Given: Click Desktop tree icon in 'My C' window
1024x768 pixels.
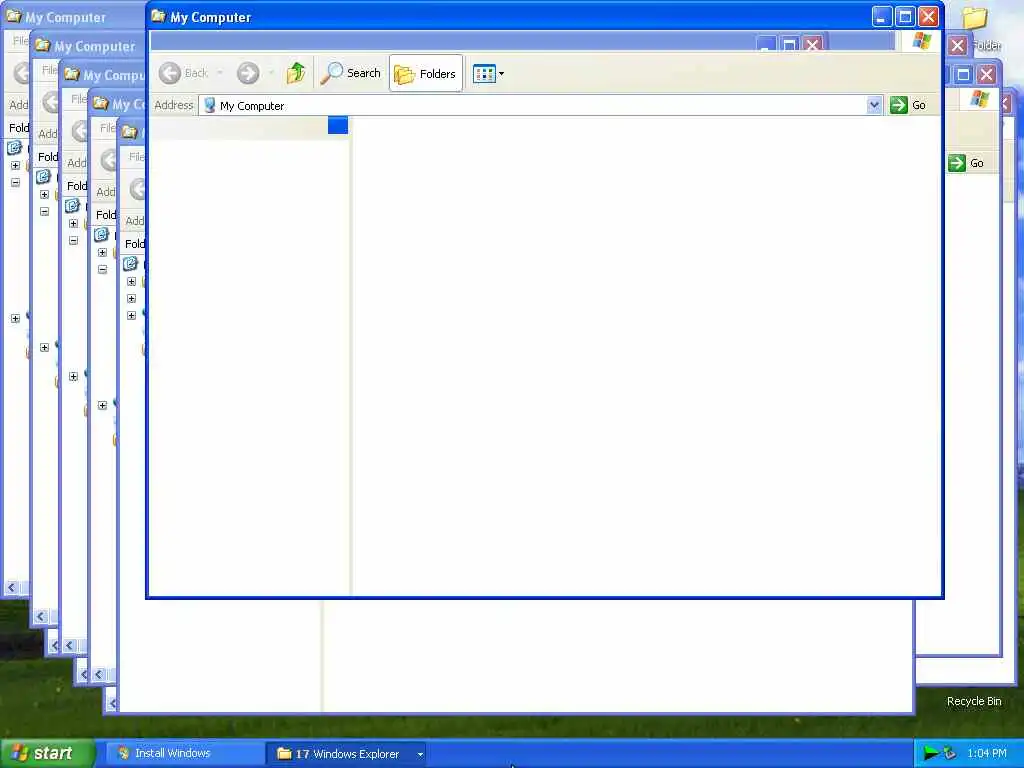Looking at the screenshot, I should 101,234.
